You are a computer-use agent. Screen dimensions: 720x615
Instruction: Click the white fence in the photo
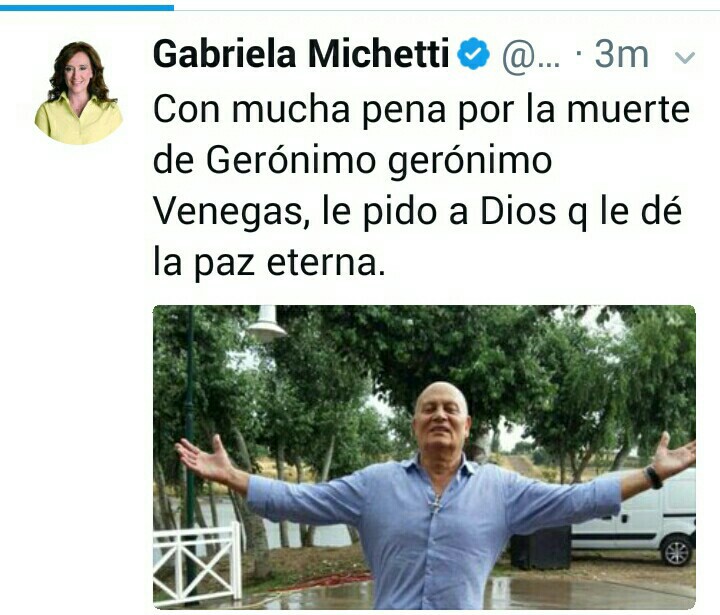tap(197, 564)
